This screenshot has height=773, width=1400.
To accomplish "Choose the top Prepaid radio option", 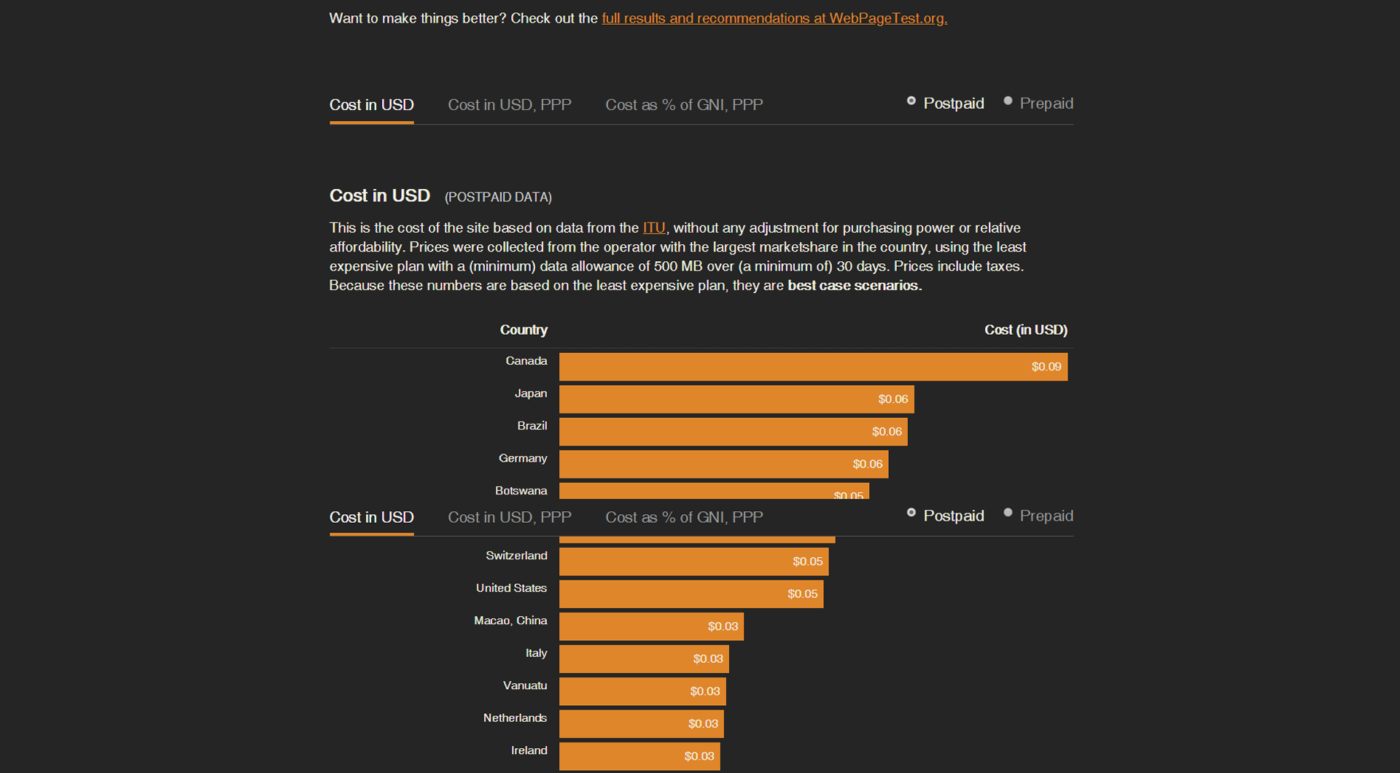I will point(1008,102).
